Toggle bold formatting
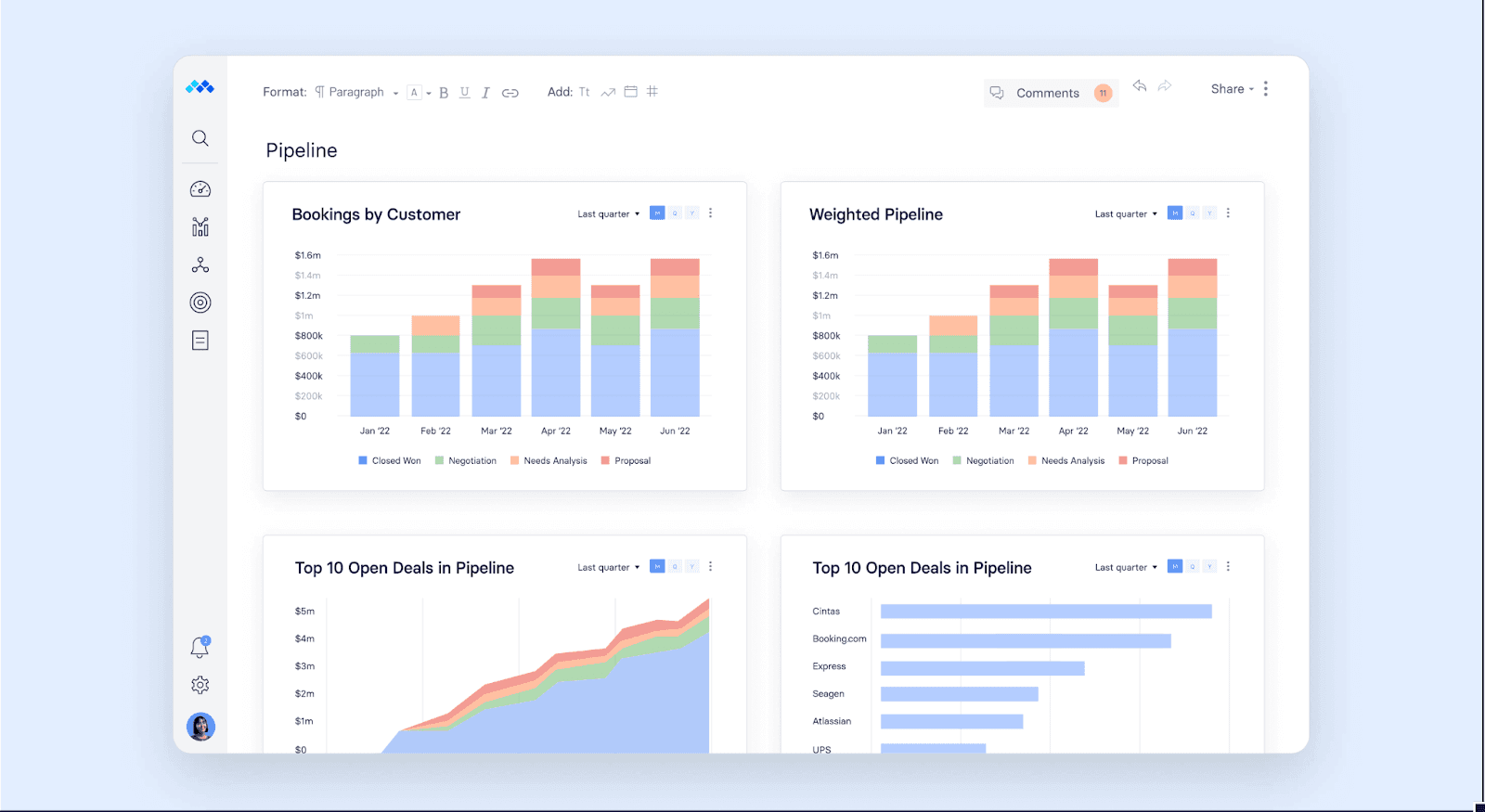 [x=444, y=93]
